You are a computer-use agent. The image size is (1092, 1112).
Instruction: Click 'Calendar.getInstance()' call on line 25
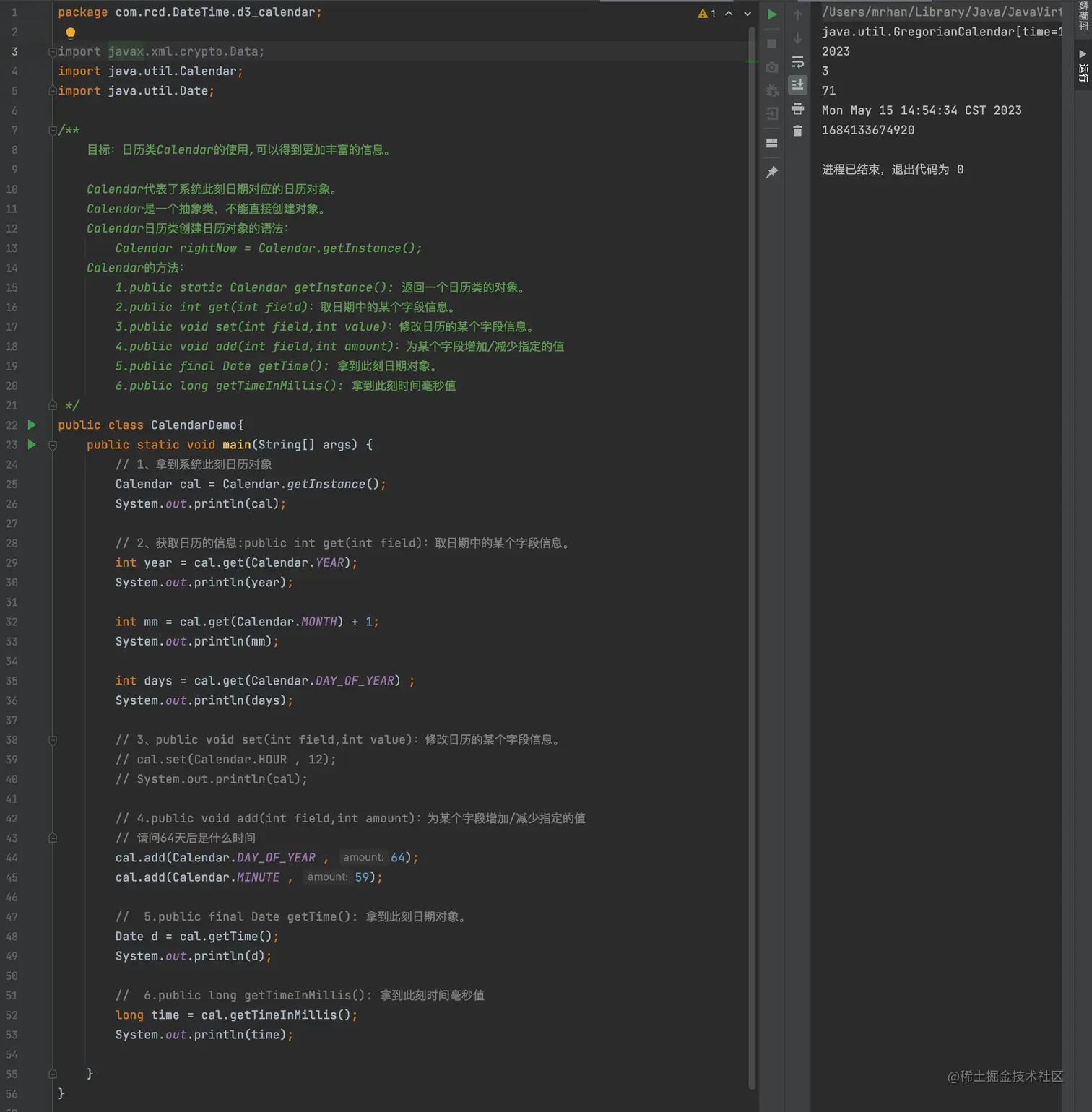300,484
